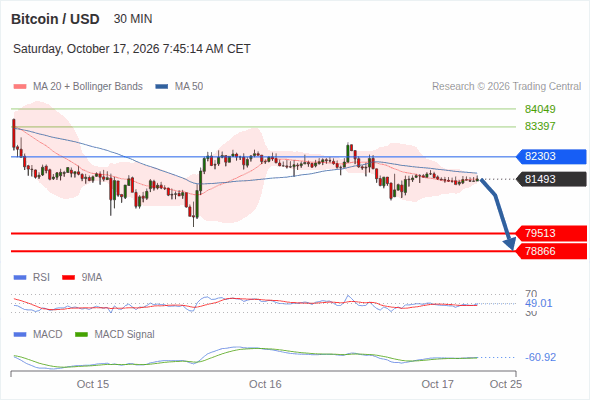Click the MACD legend label
This screenshot has width=590, height=400.
(48, 335)
